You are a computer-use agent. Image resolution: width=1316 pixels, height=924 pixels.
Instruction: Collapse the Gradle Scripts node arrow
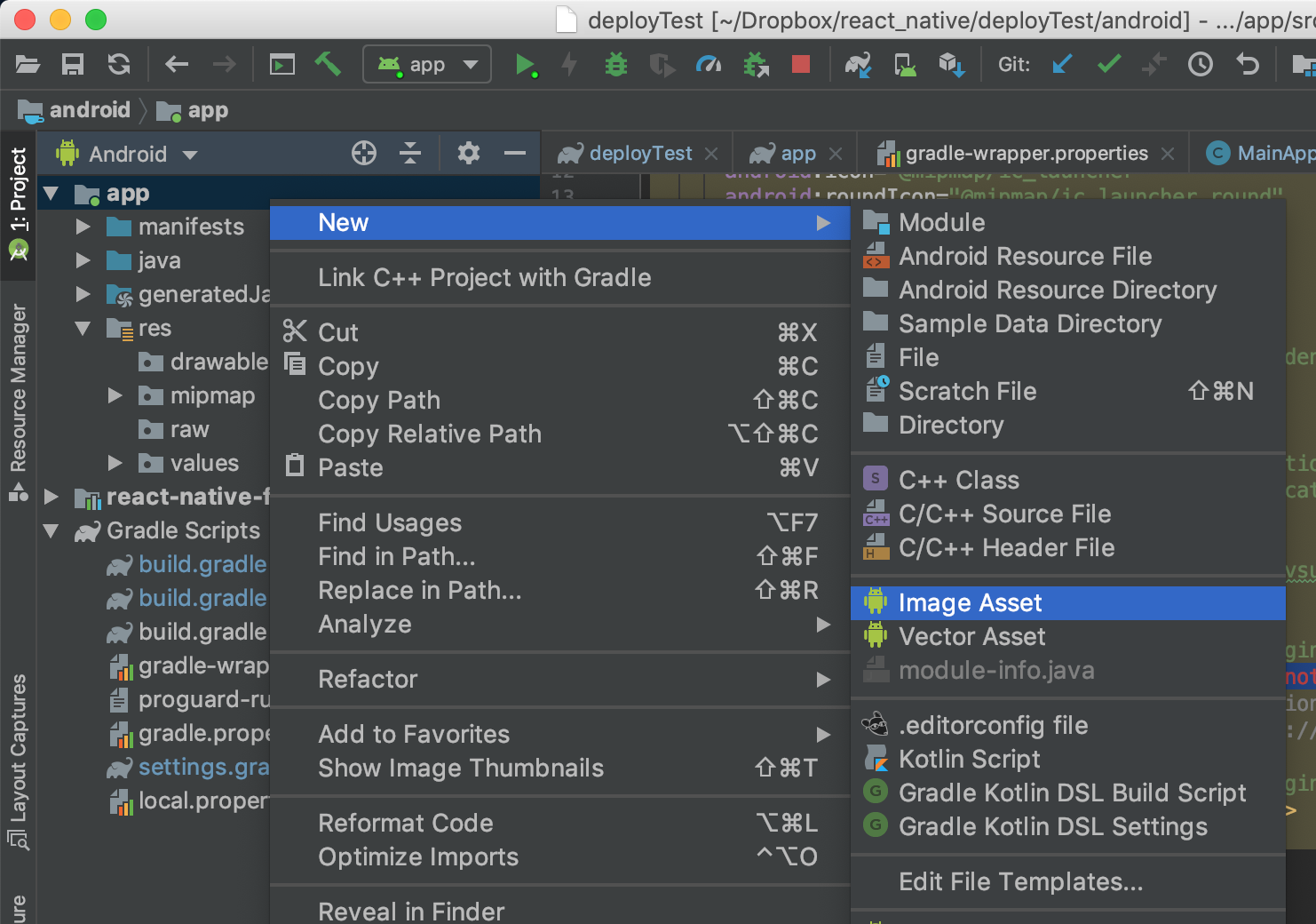52,530
